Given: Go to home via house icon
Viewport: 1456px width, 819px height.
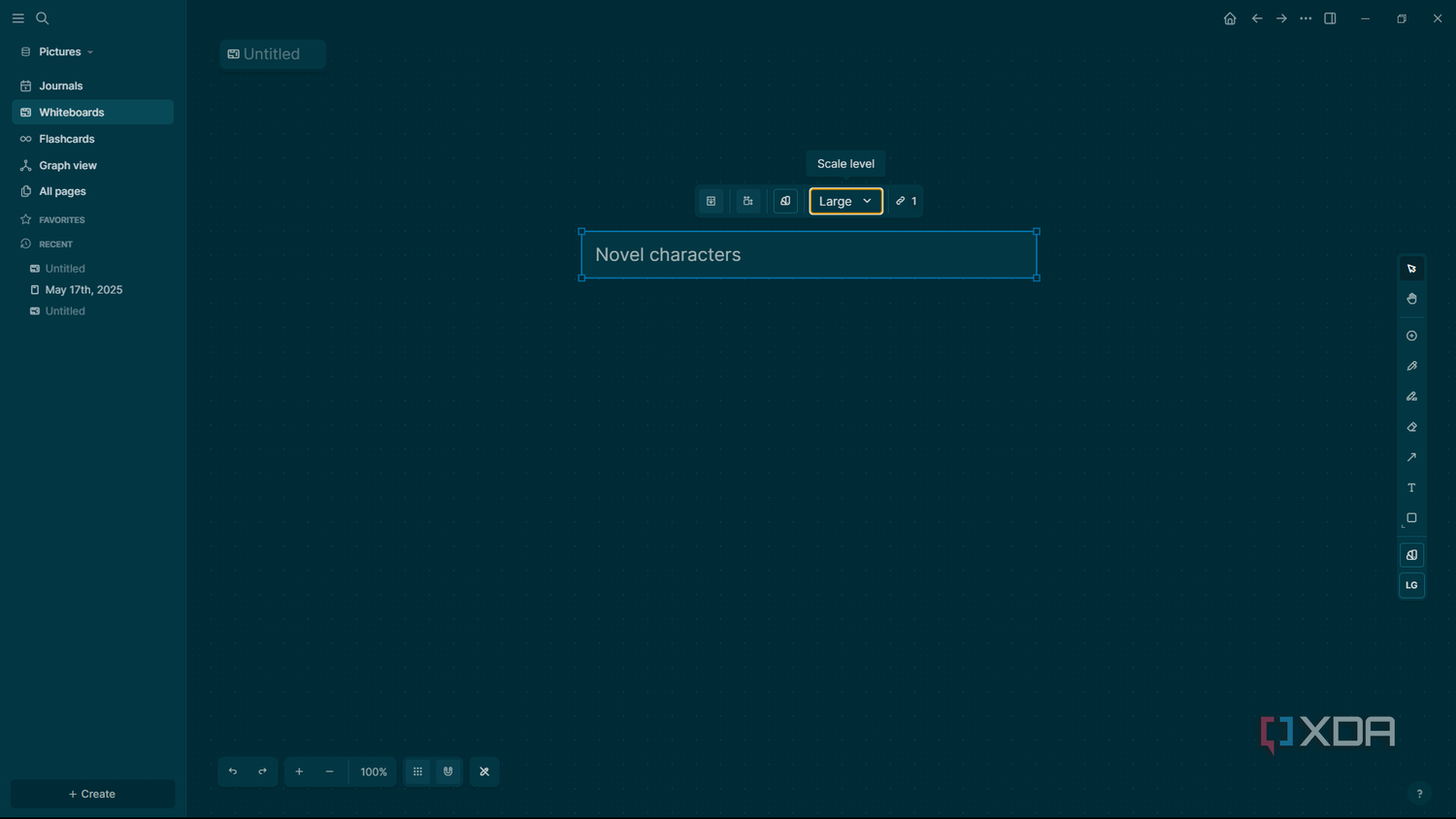Looking at the screenshot, I should (1230, 18).
